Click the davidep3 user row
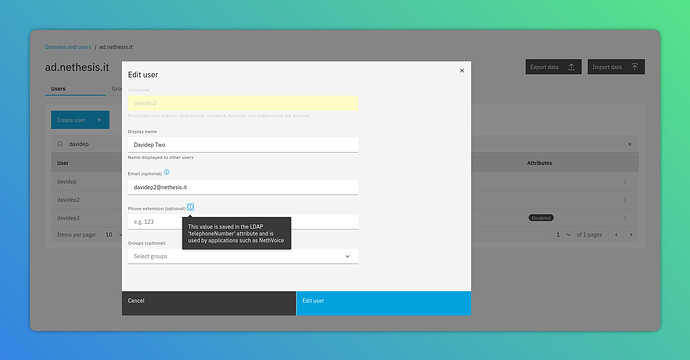Viewport: 690px width, 360px height. tap(345, 218)
